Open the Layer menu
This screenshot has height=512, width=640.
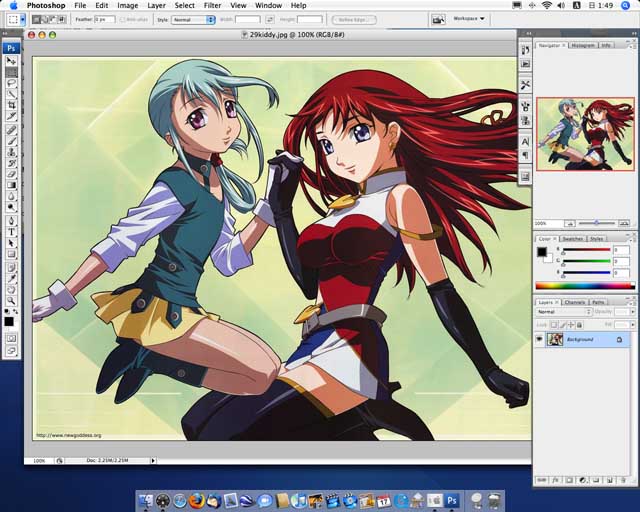(156, 5)
